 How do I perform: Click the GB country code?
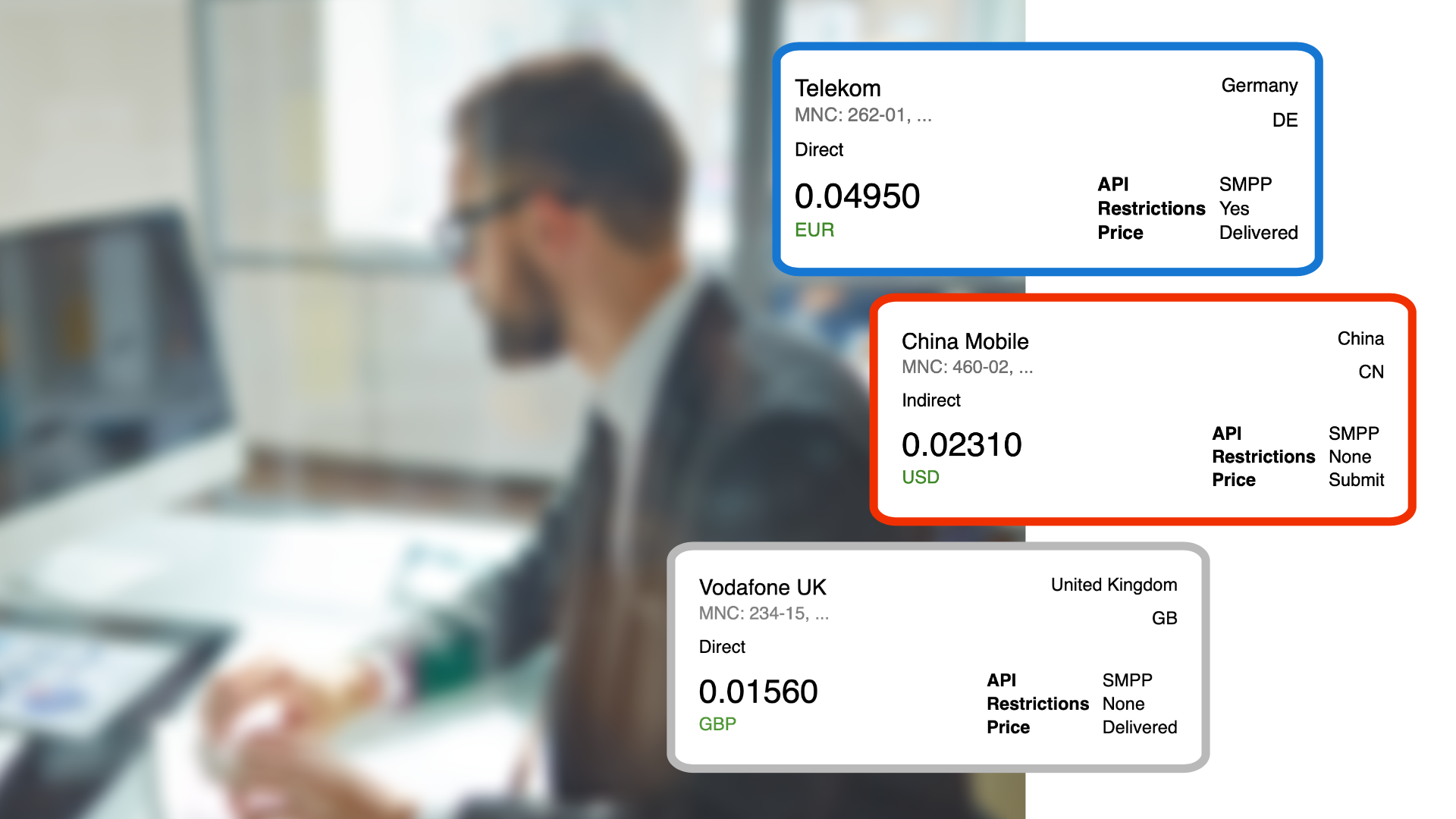click(1164, 619)
